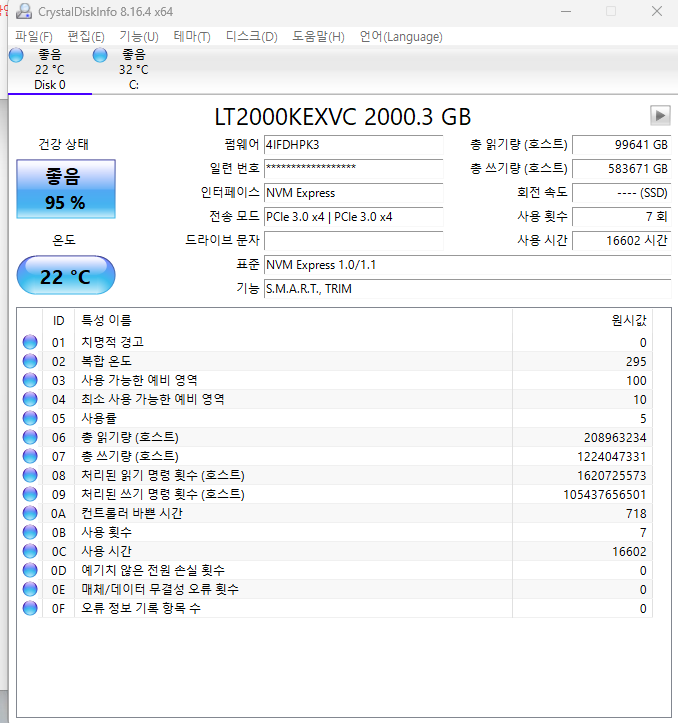Click total host writes value 583671 GB
The width and height of the screenshot is (678, 723).
(621, 169)
